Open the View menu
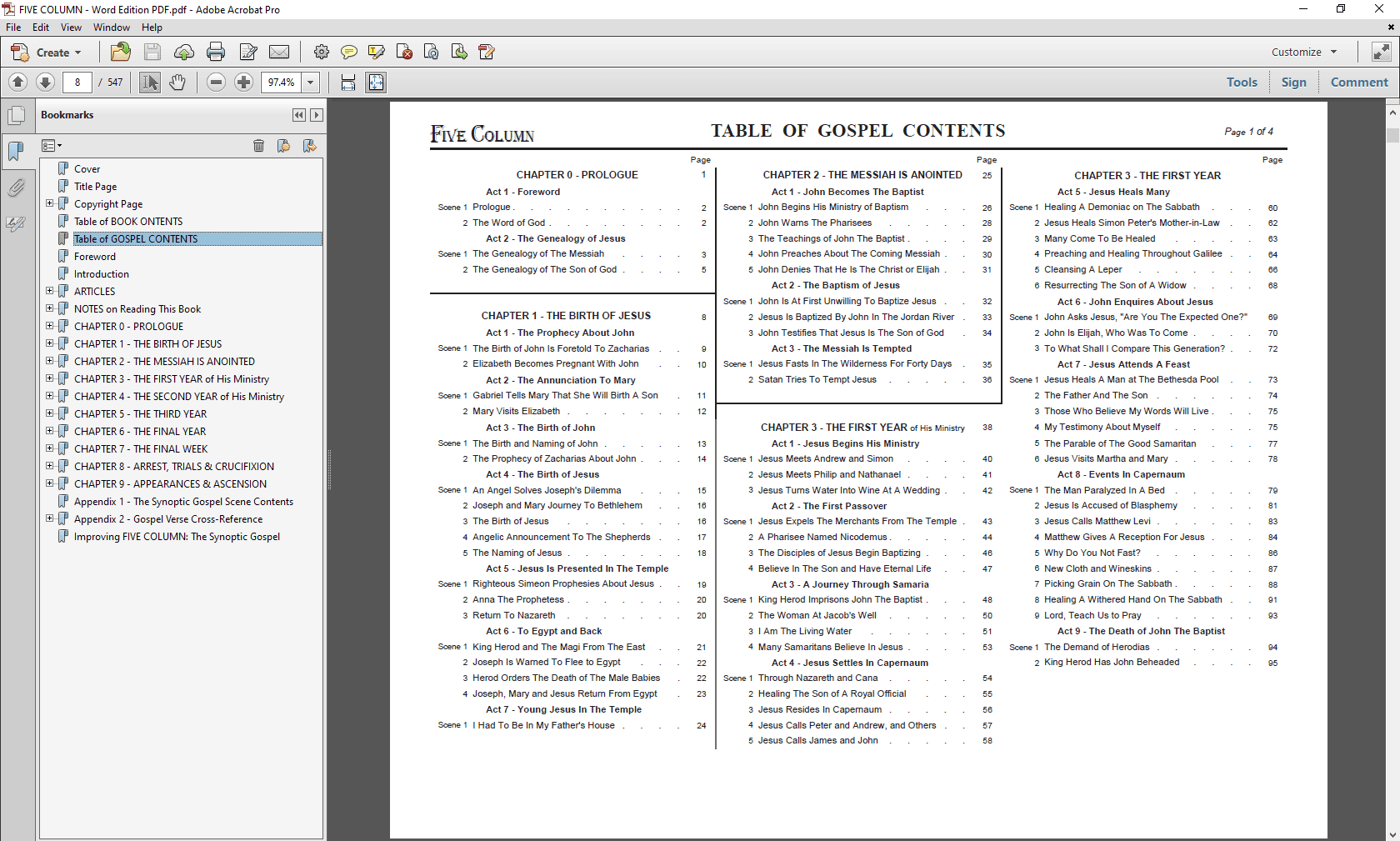Image resolution: width=1400 pixels, height=841 pixels. pyautogui.click(x=72, y=28)
